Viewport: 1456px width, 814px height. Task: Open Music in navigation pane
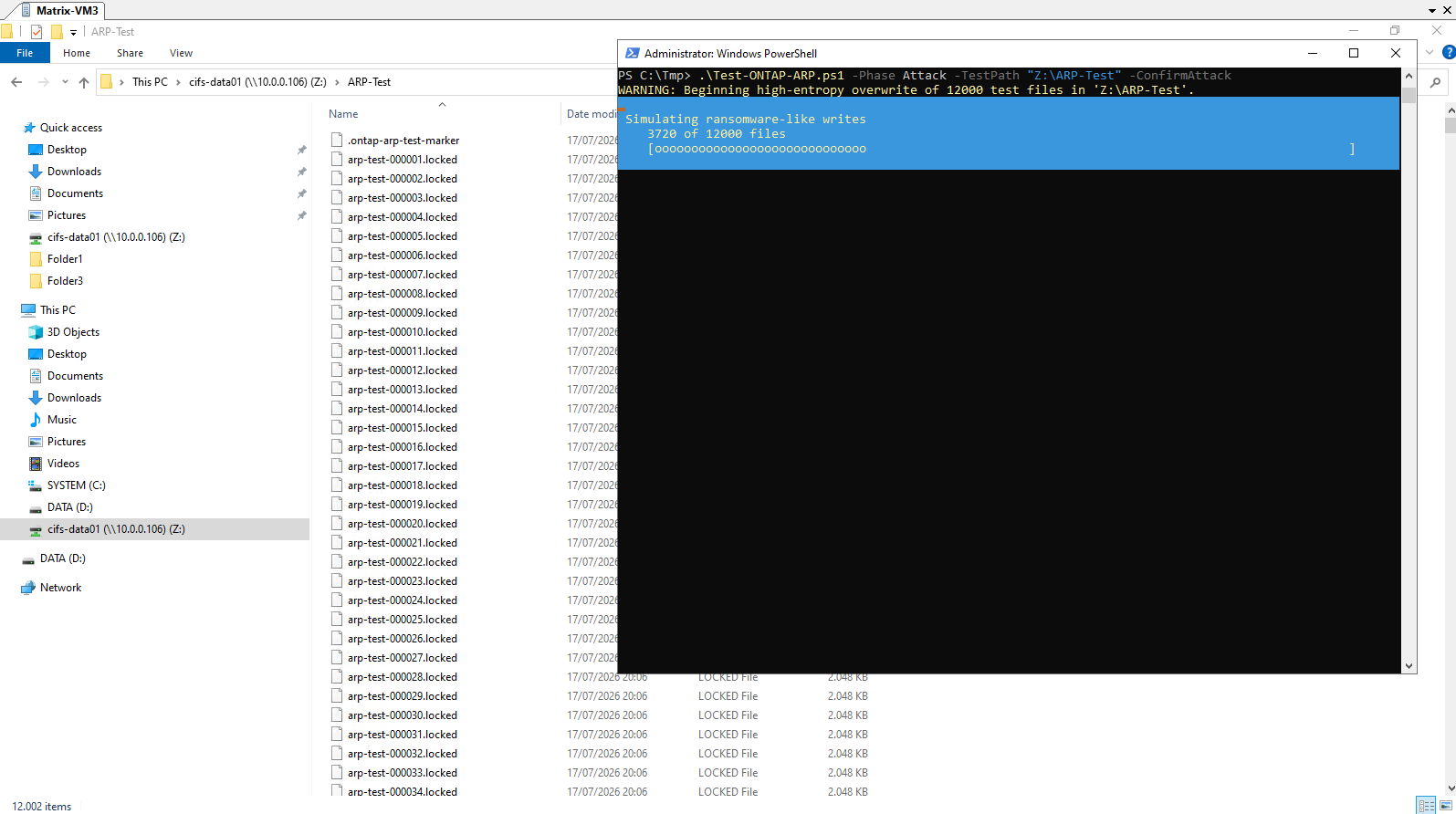point(62,420)
